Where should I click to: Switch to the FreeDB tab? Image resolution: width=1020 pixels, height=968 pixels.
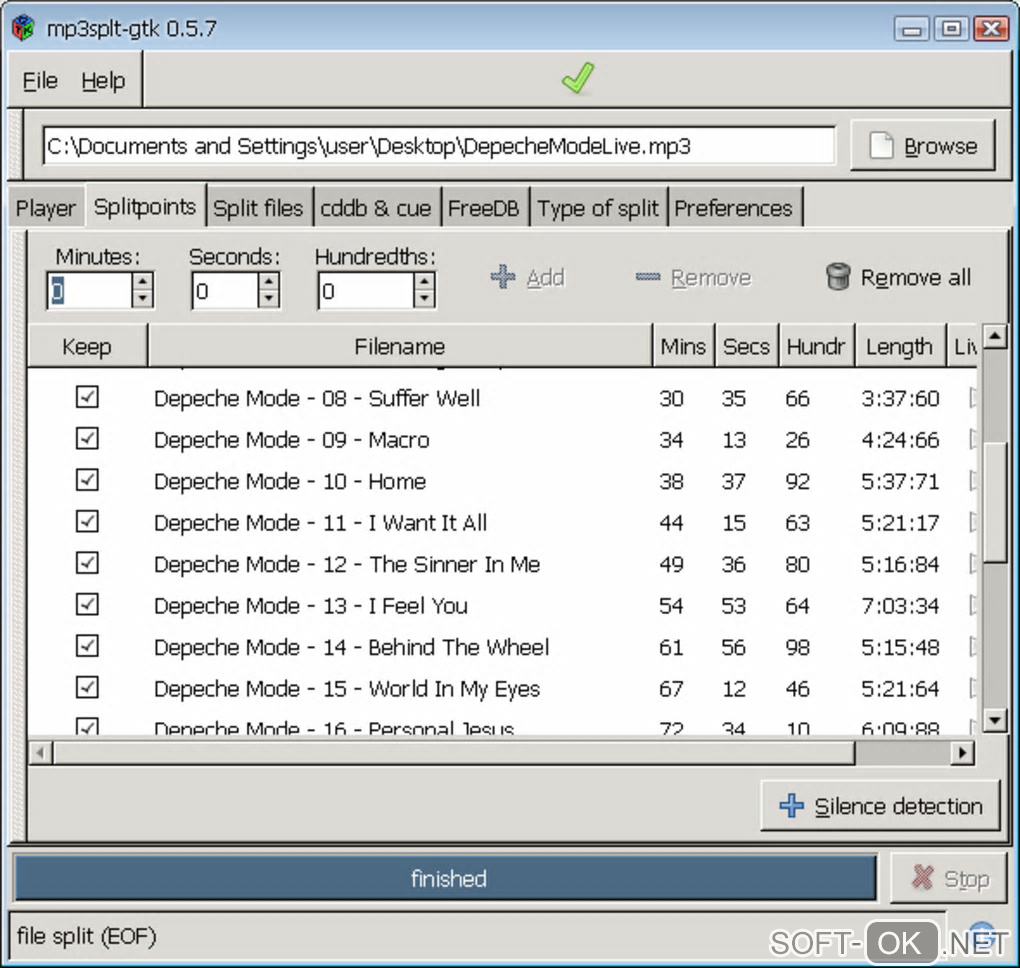click(x=483, y=208)
